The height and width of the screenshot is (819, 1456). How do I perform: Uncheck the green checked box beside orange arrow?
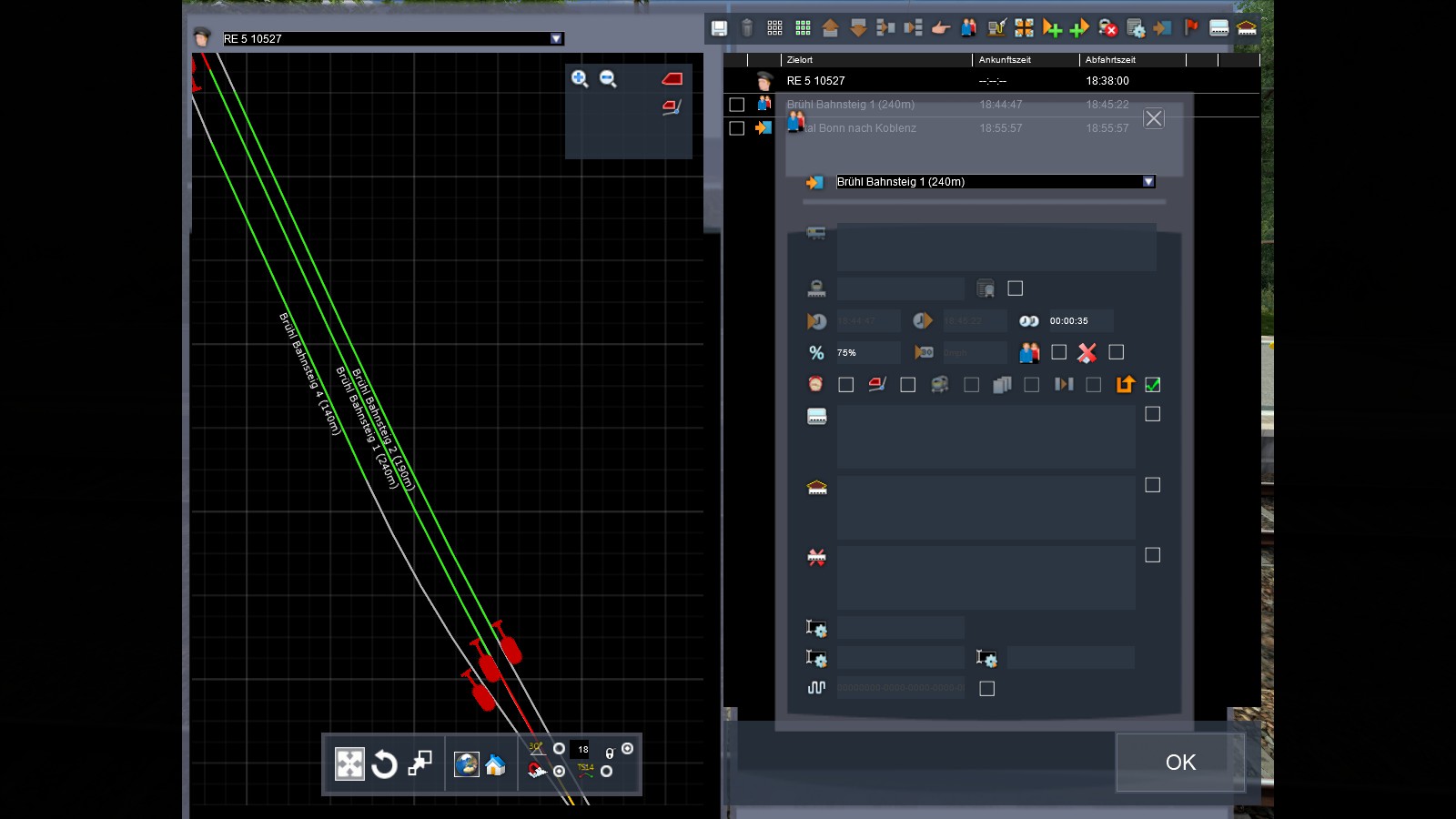[x=1152, y=385]
